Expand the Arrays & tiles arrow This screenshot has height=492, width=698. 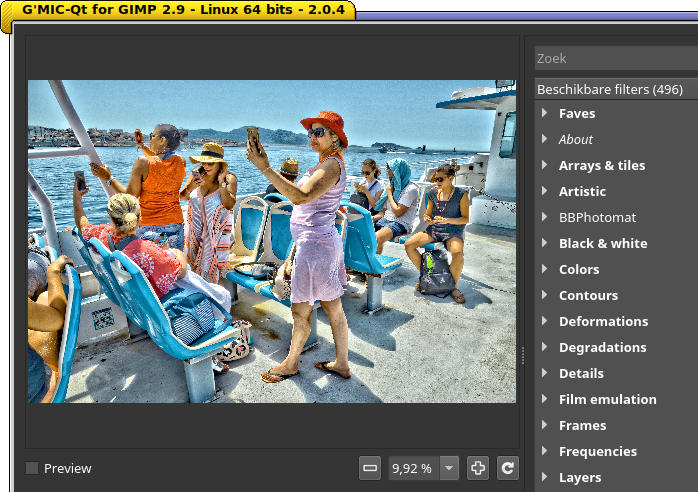coord(544,165)
